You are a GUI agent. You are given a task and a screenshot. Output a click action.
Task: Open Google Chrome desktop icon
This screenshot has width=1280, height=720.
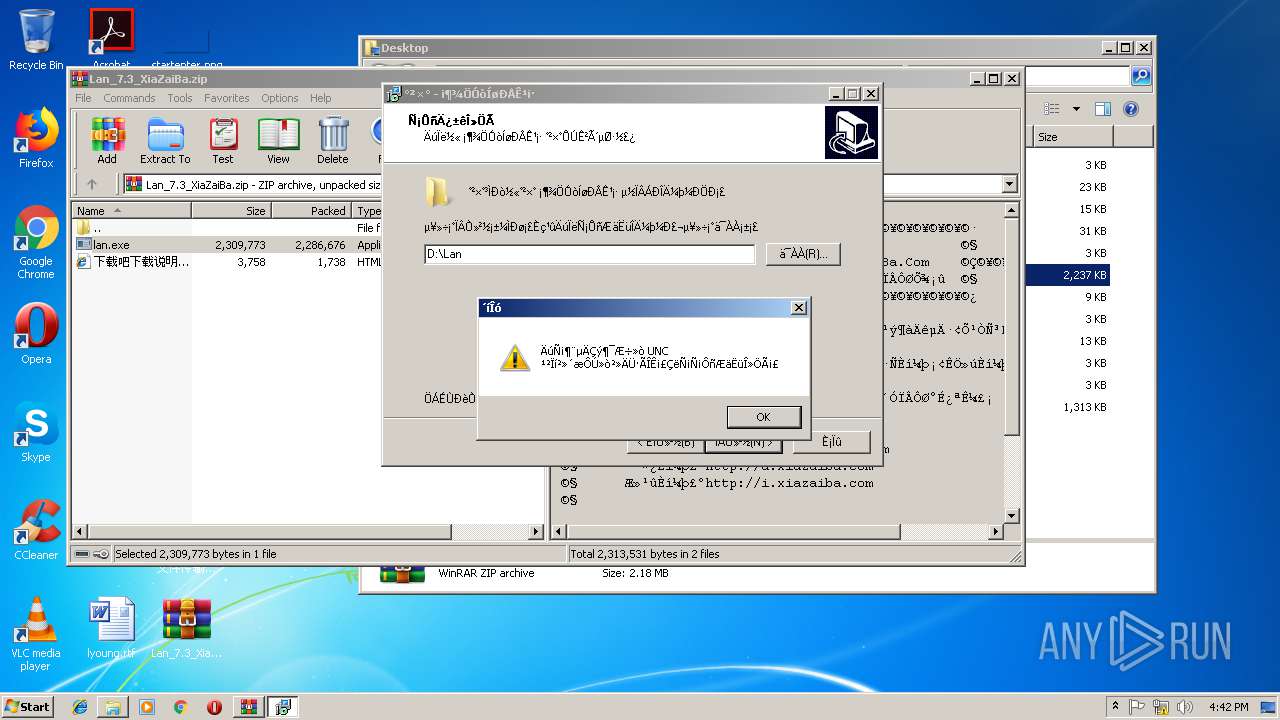tap(36, 243)
